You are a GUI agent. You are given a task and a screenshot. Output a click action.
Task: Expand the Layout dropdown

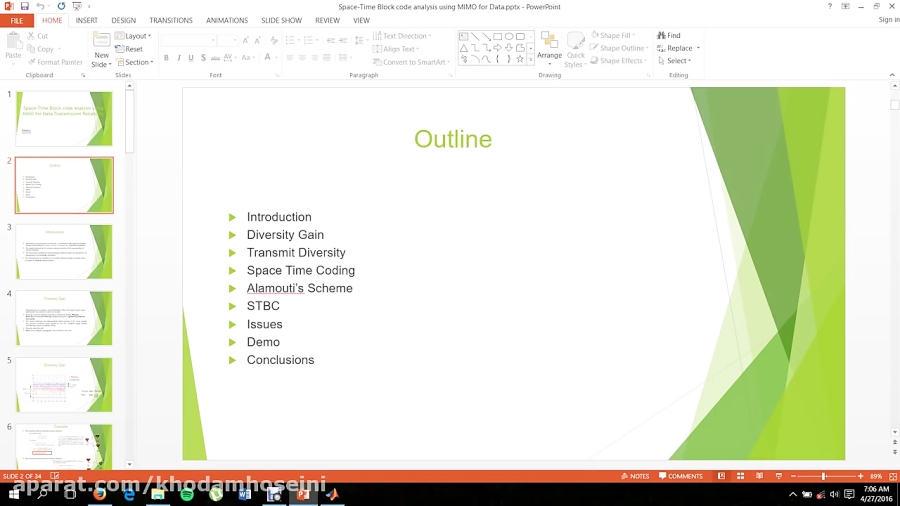(x=137, y=36)
